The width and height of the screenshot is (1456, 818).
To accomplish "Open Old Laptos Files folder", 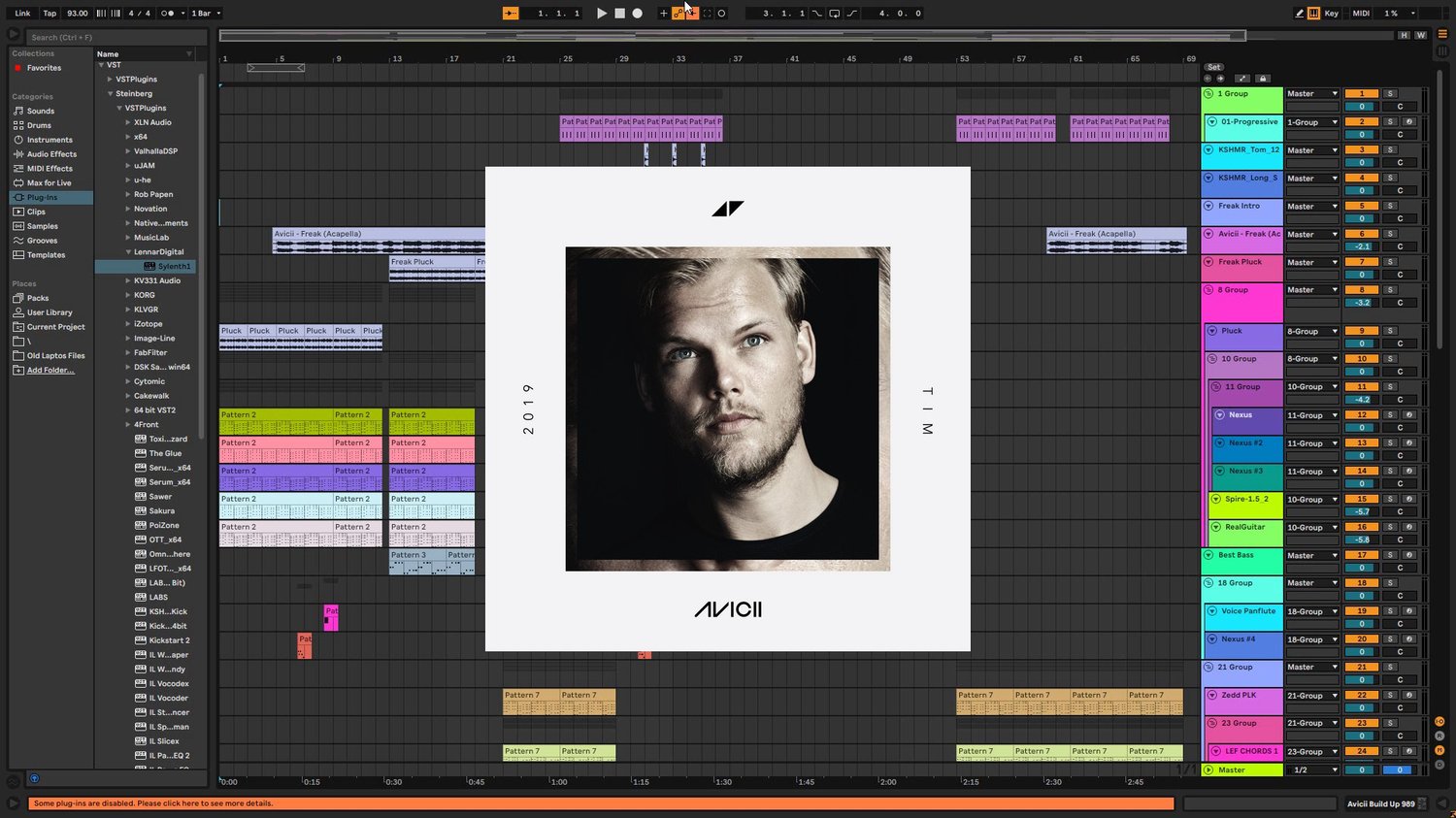I will 55,356.
